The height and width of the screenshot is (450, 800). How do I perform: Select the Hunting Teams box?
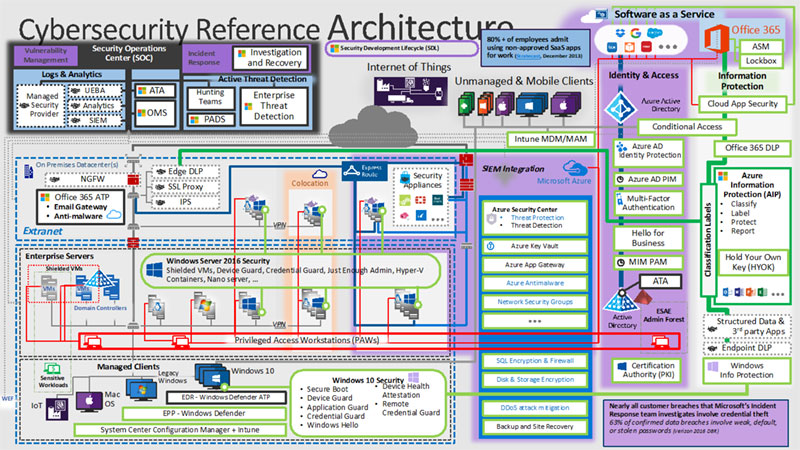(210, 97)
